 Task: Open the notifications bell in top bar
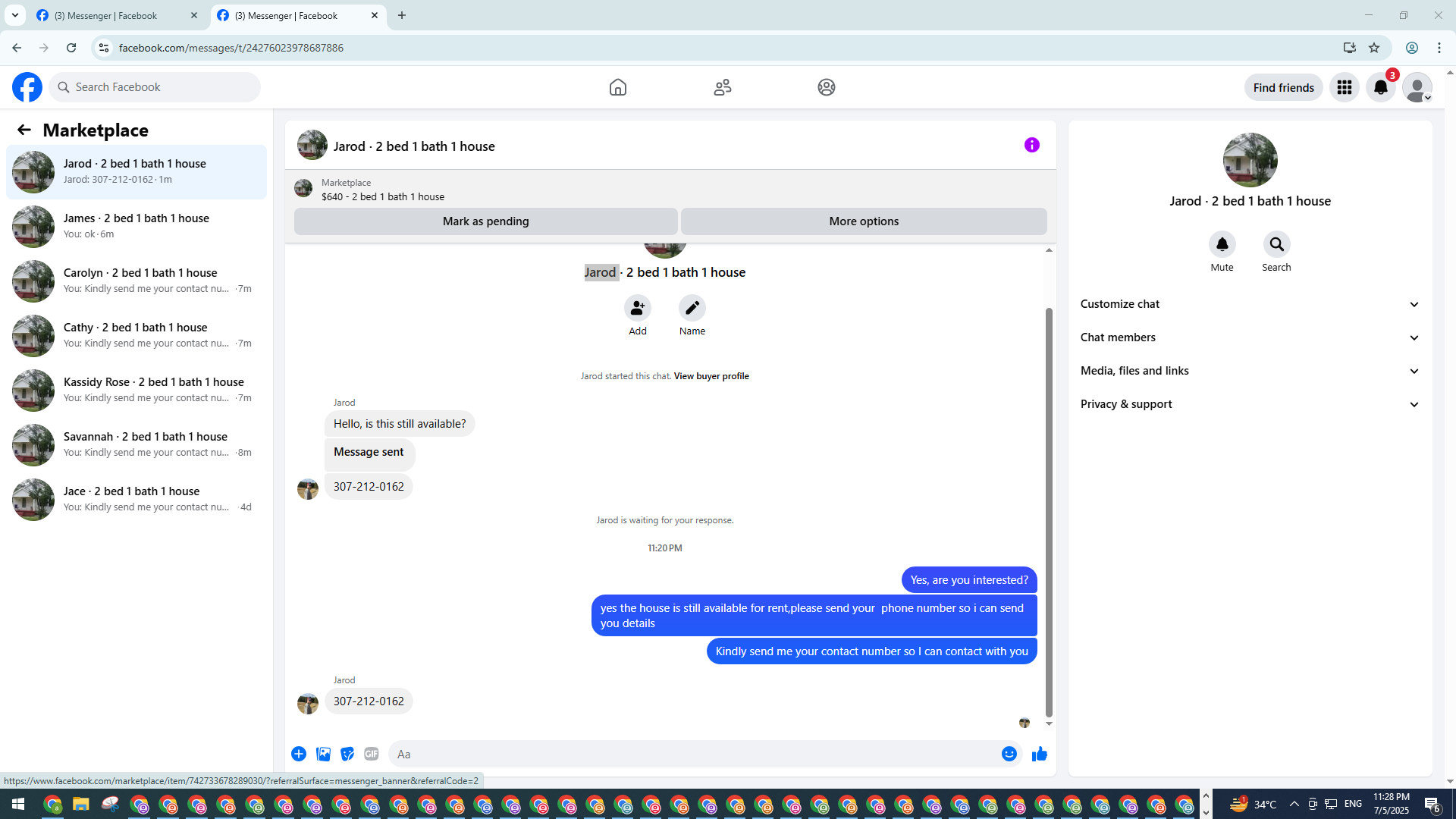[1380, 87]
